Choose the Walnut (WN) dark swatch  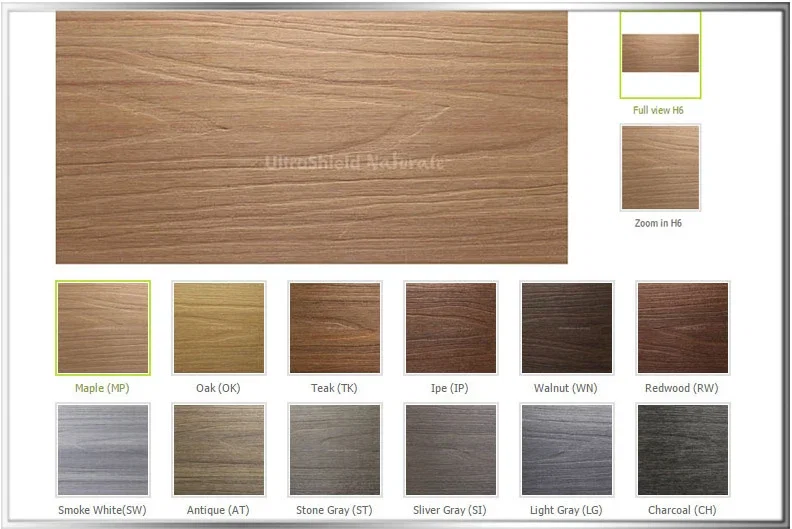point(567,328)
